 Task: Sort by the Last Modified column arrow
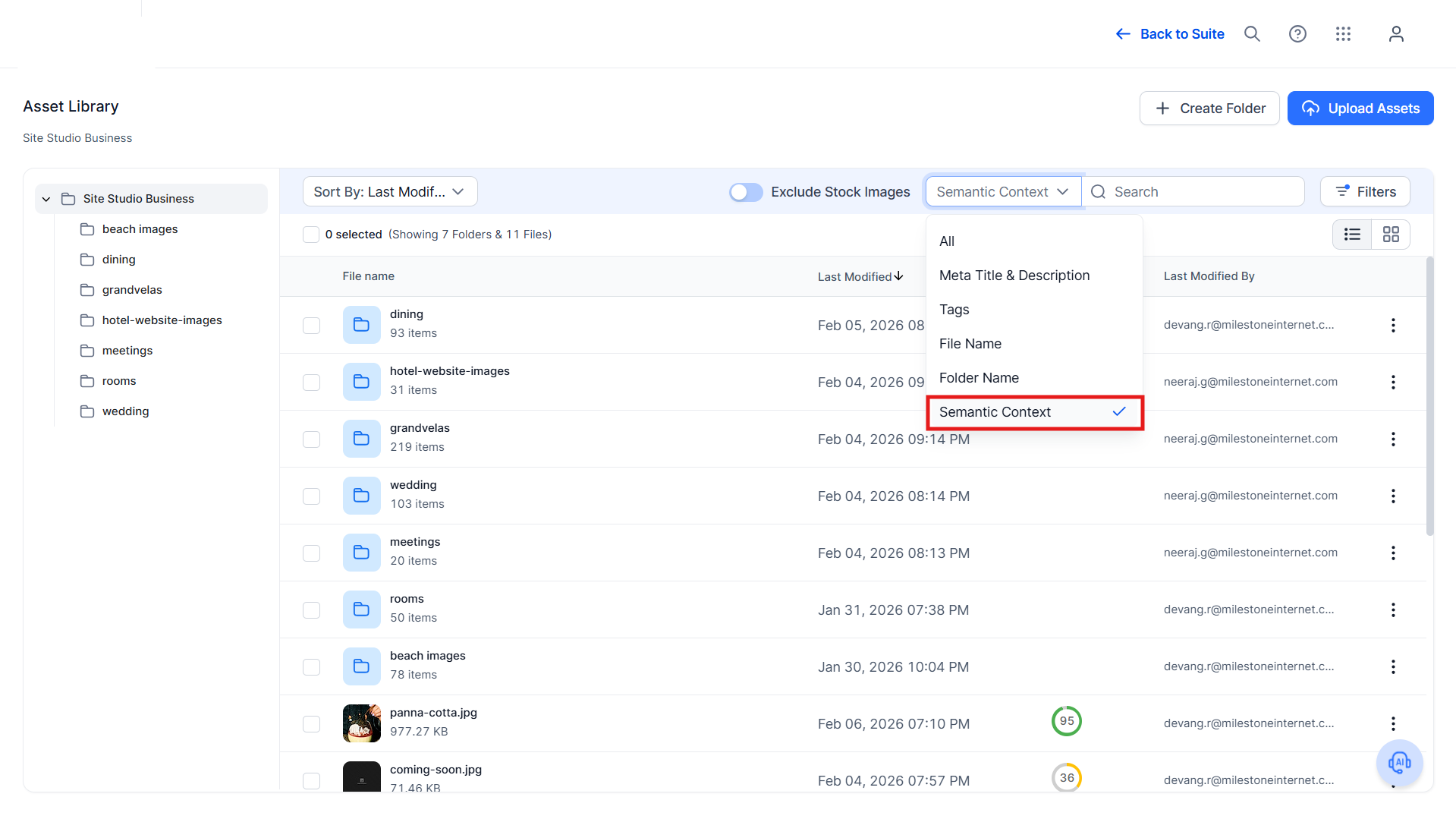tap(898, 276)
